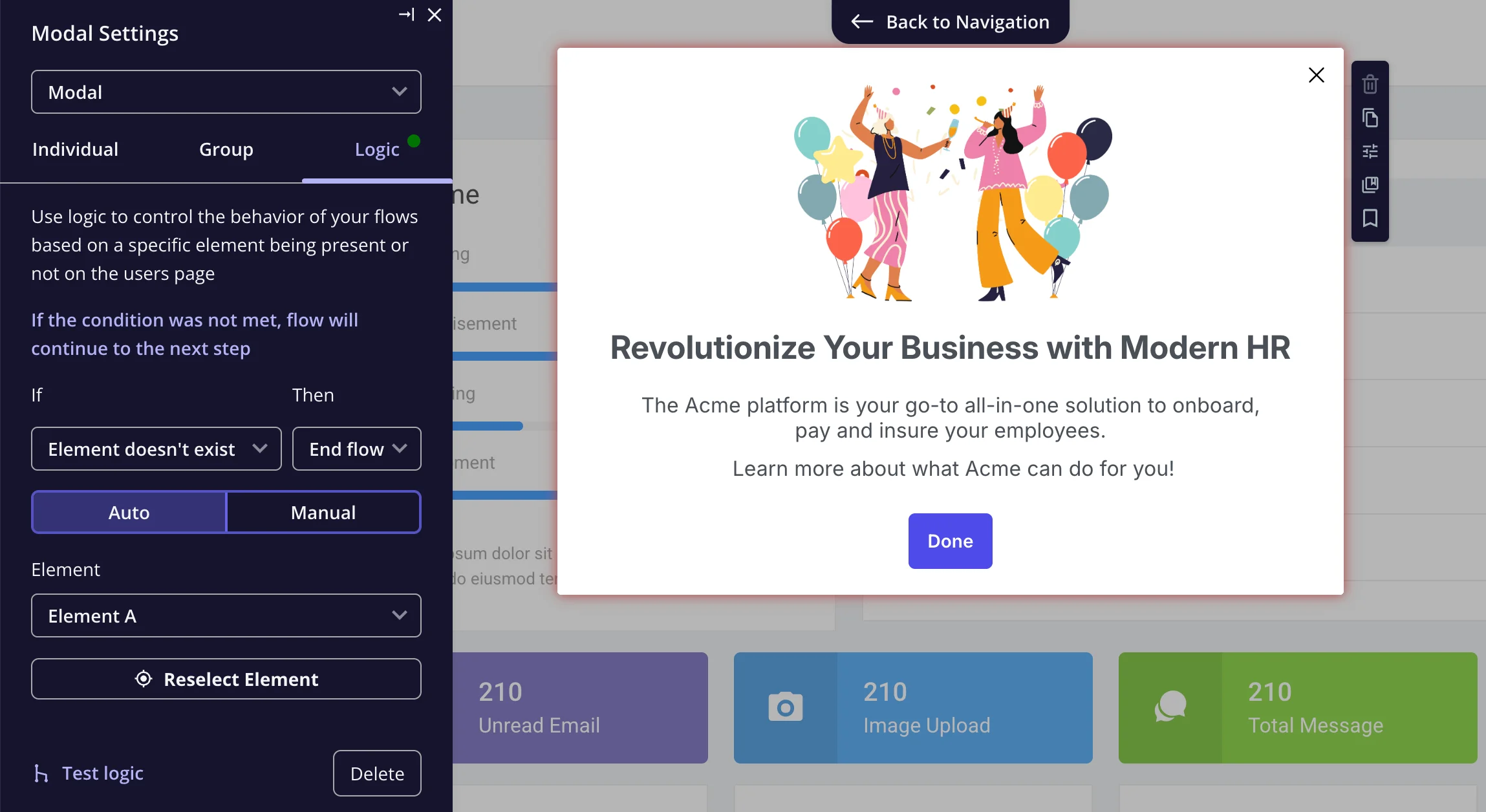1486x812 pixels.
Task: Click the chat bubbles icon on Total Message card
Action: (x=1170, y=707)
